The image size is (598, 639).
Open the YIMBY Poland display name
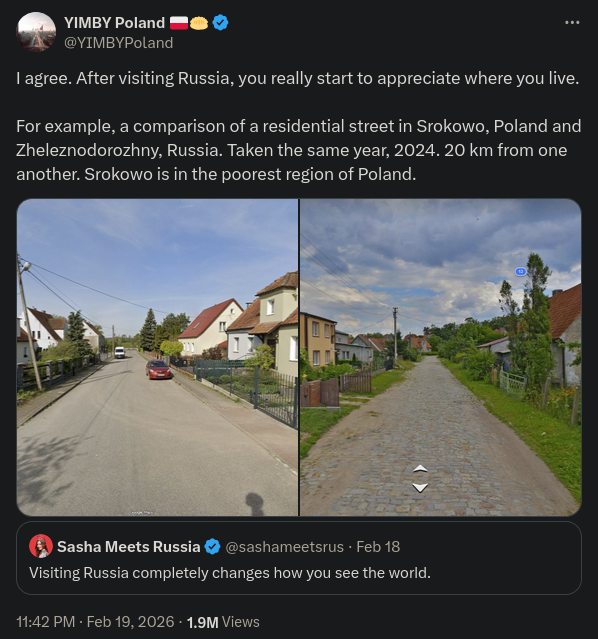point(115,23)
